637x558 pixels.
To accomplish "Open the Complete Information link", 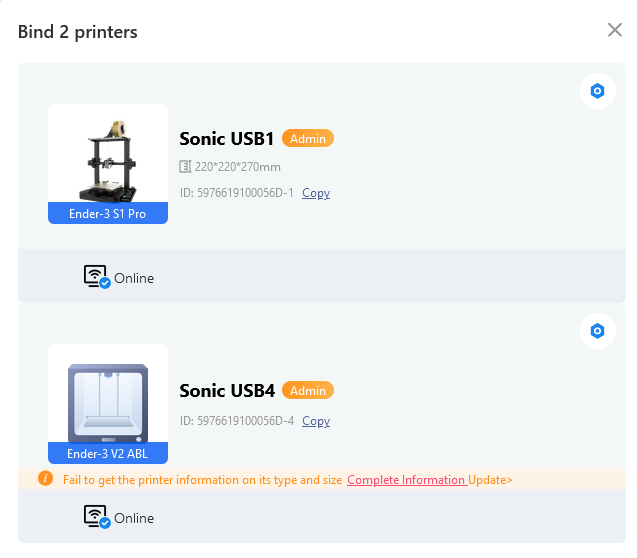I will 406,480.
